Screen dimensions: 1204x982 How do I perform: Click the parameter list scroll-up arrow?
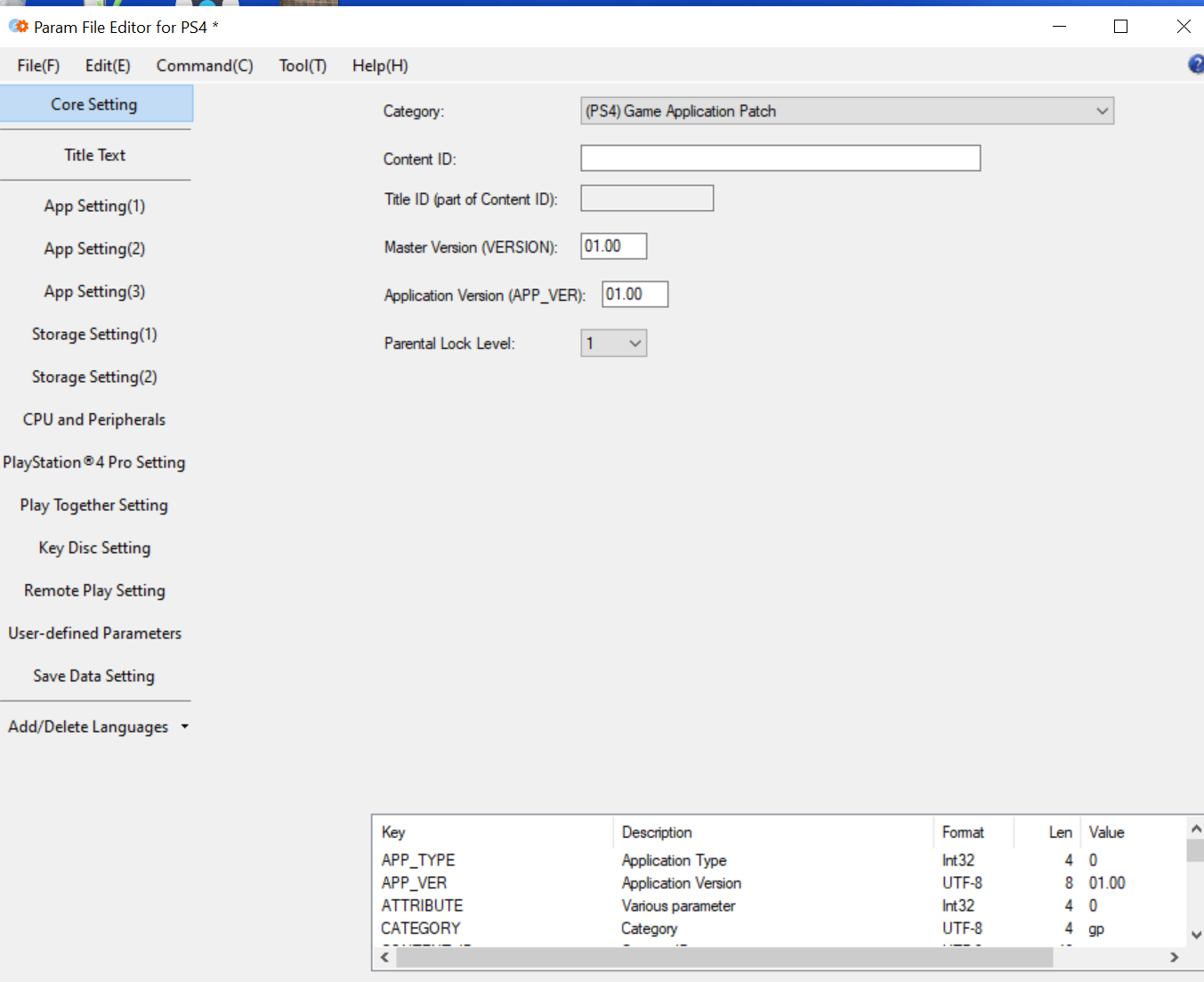click(x=1196, y=828)
